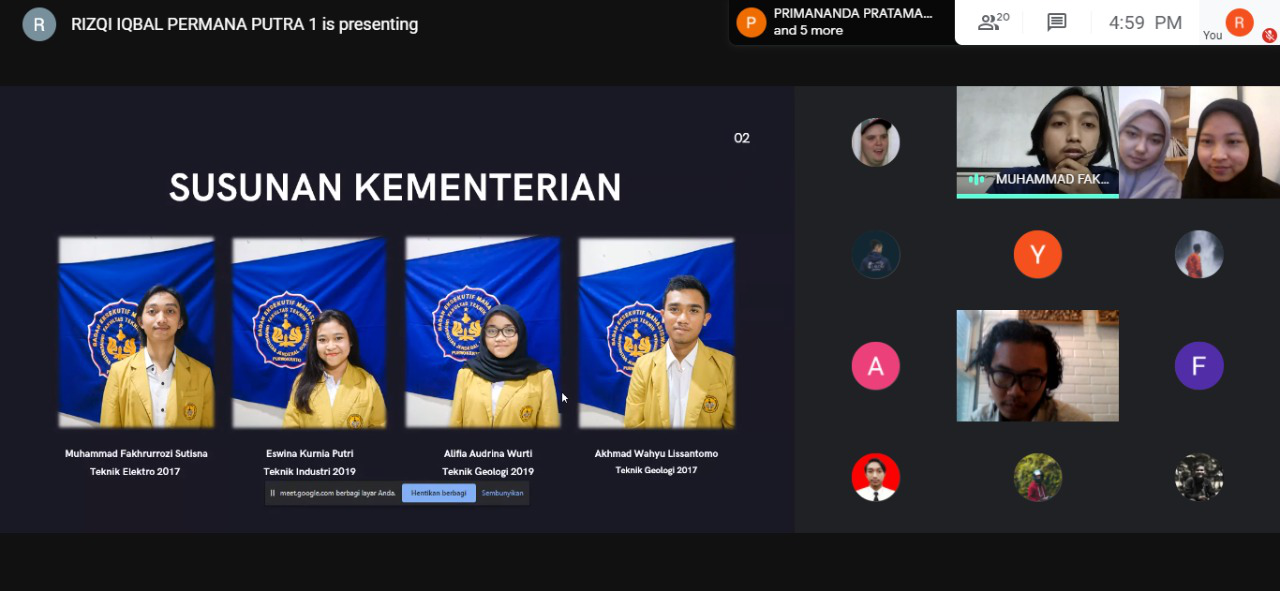The height and width of the screenshot is (591, 1280).
Task: Click the participant avatar with red background
Action: tap(875, 477)
